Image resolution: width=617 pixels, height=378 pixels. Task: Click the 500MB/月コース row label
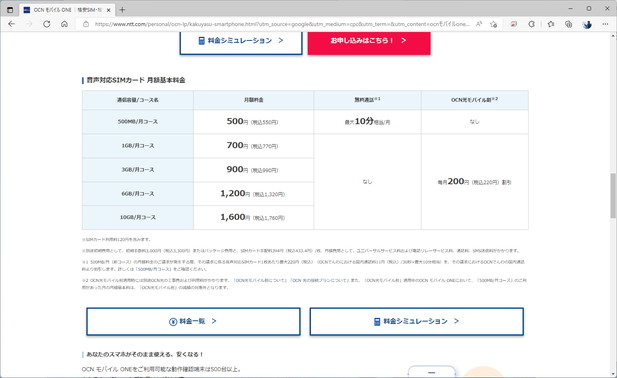[x=138, y=122]
